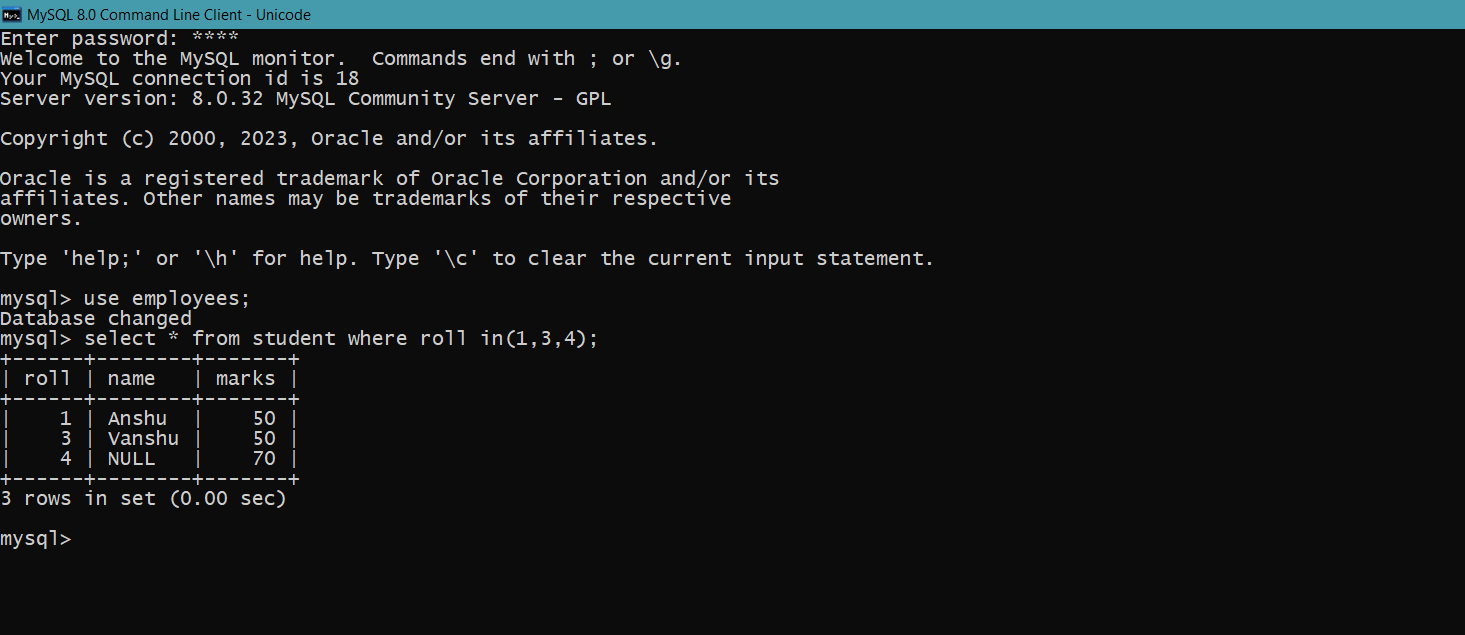
Task: Click the 'Type help;' instruction line
Action: click(467, 258)
